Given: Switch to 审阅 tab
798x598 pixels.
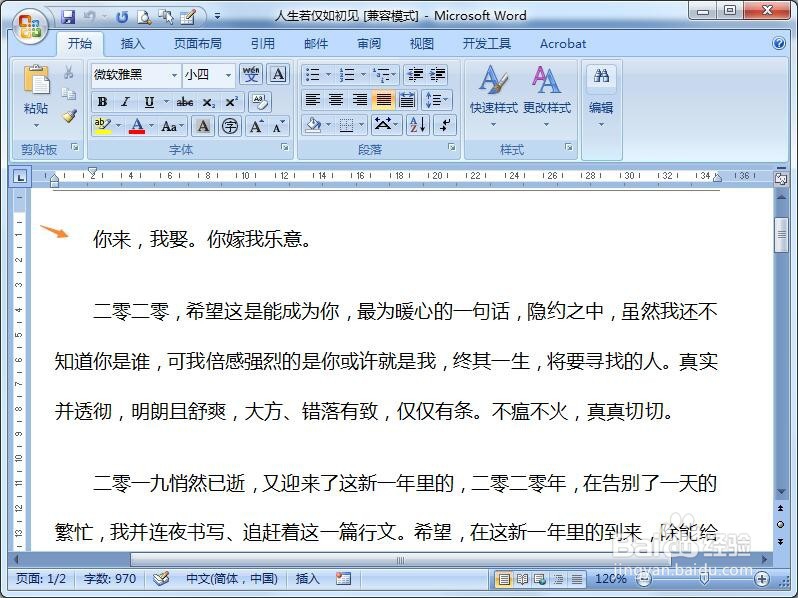Looking at the screenshot, I should tap(369, 44).
